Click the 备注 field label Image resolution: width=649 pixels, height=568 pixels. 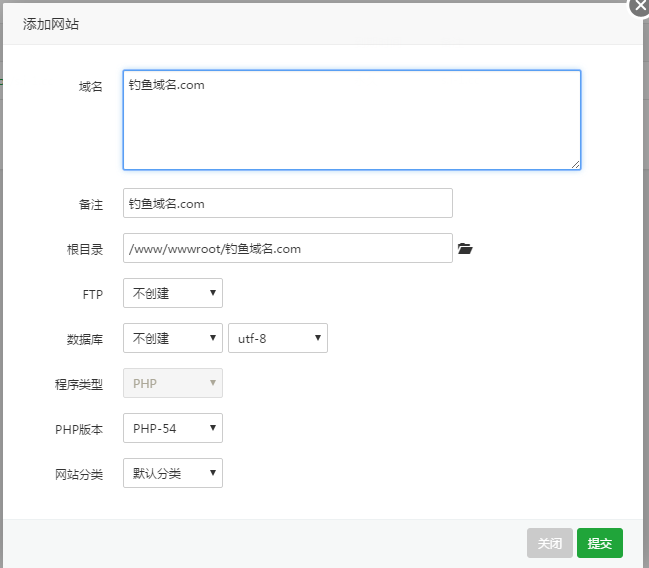90,204
